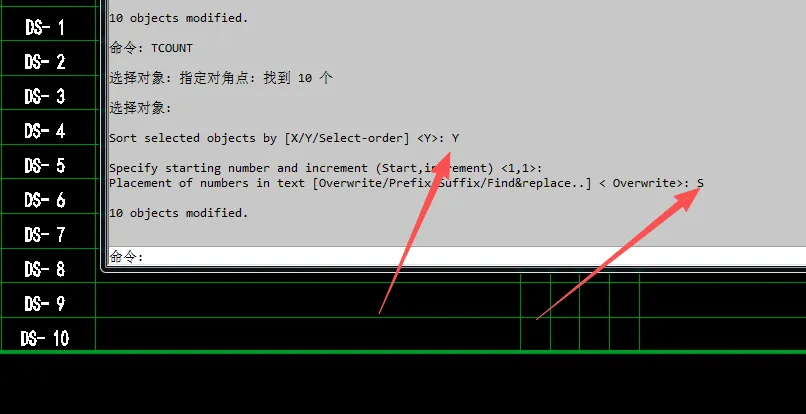This screenshot has height=414, width=806.
Task: Select the DS- 7 text label
Action: tap(45, 235)
